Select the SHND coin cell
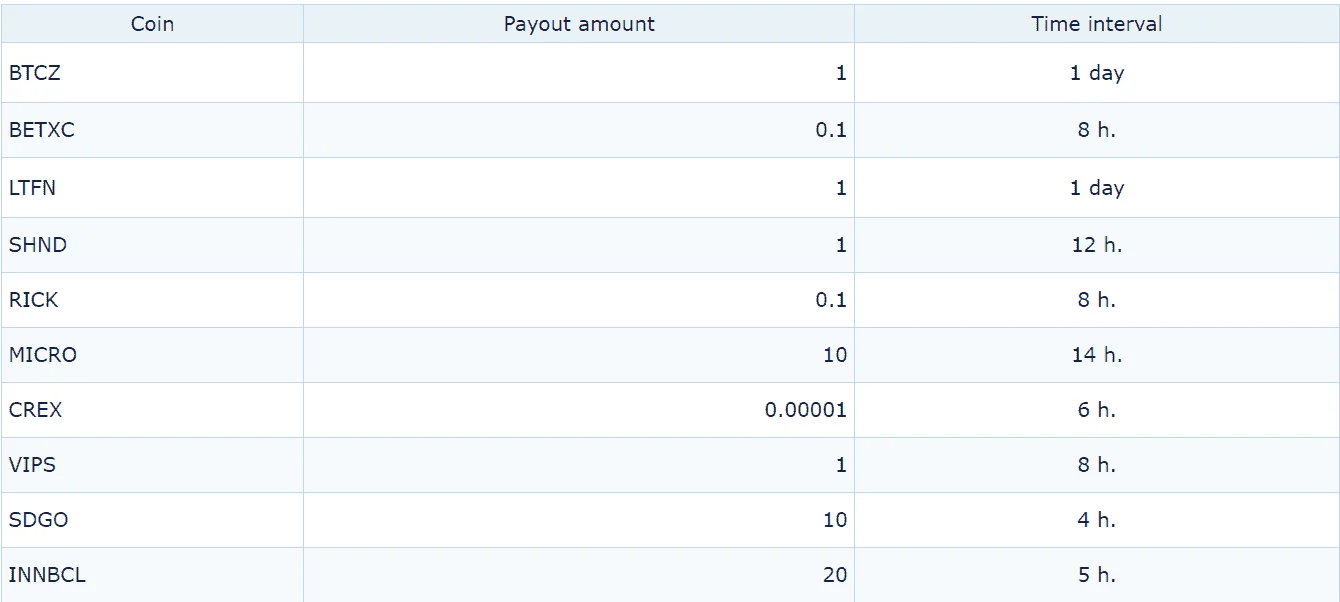 152,245
